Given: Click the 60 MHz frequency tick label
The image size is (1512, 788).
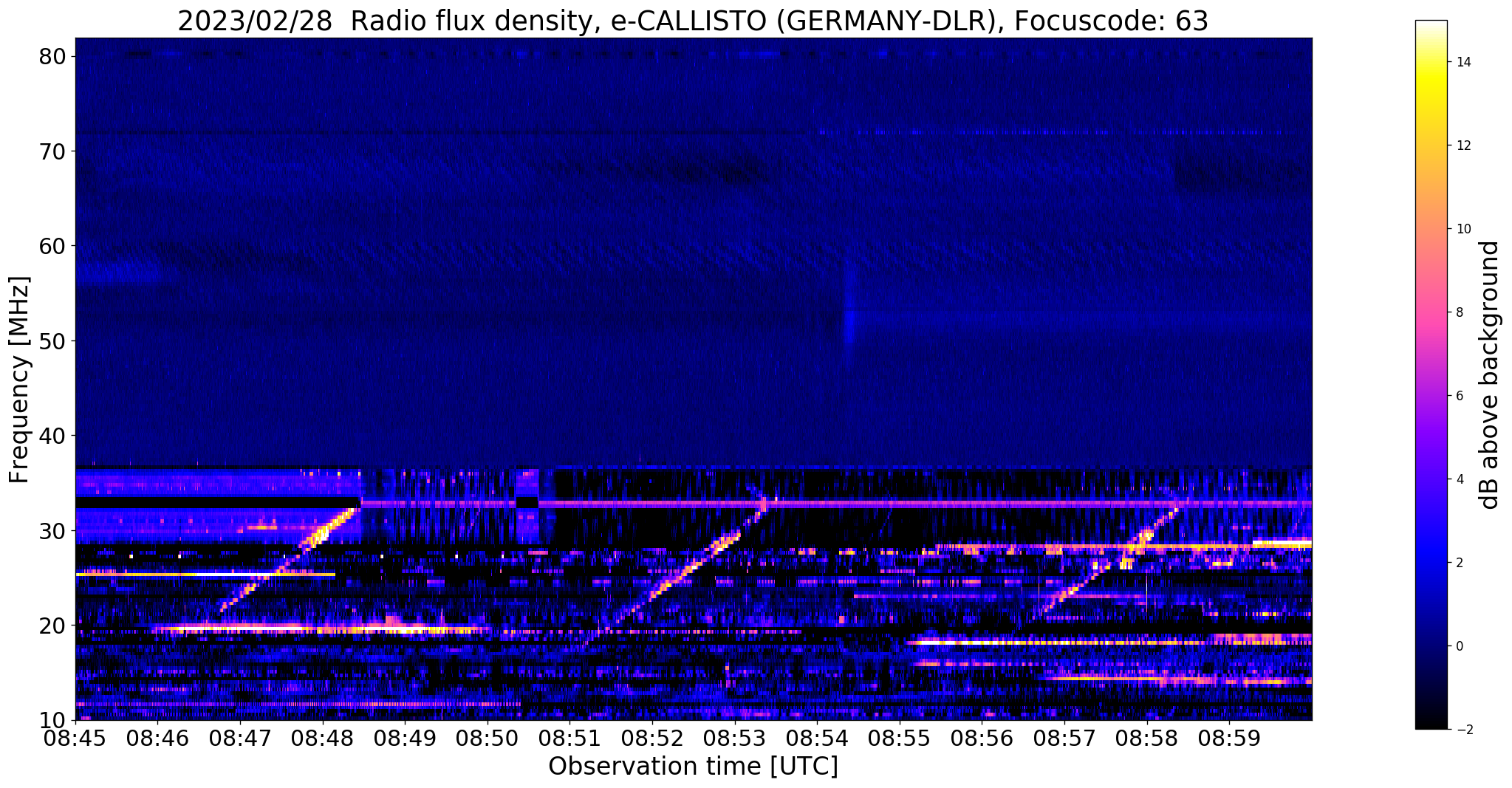Looking at the screenshot, I should point(54,246).
